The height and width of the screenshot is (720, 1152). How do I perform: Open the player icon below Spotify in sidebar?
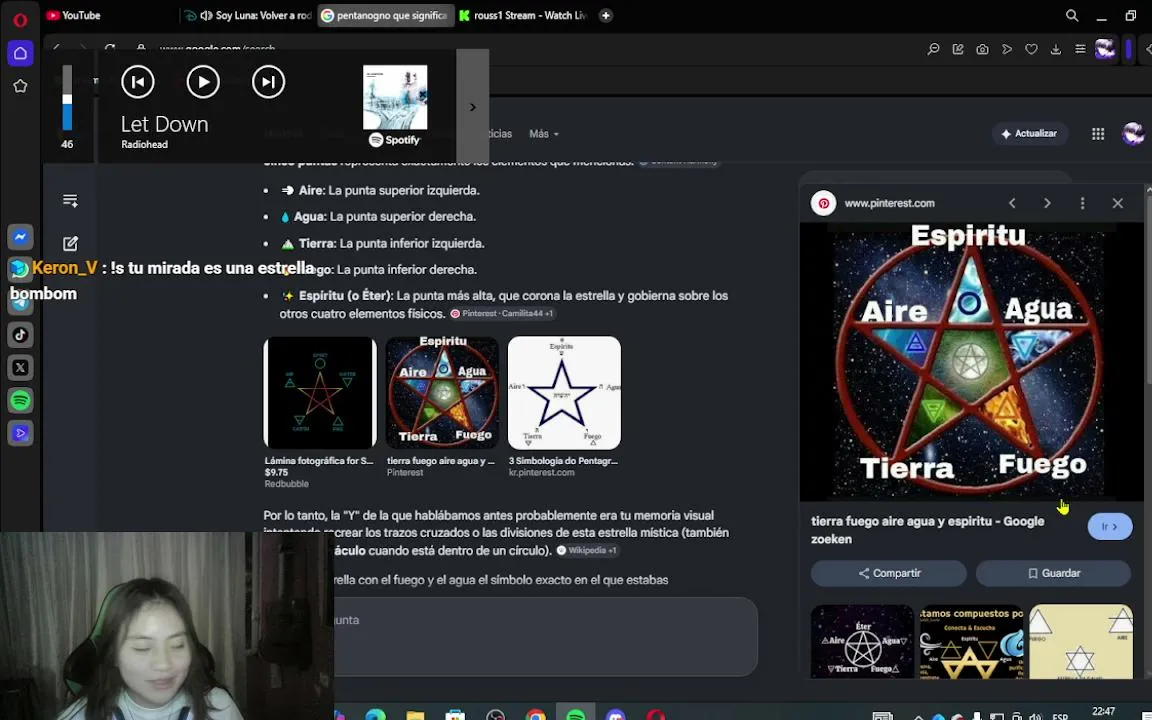pyautogui.click(x=21, y=433)
